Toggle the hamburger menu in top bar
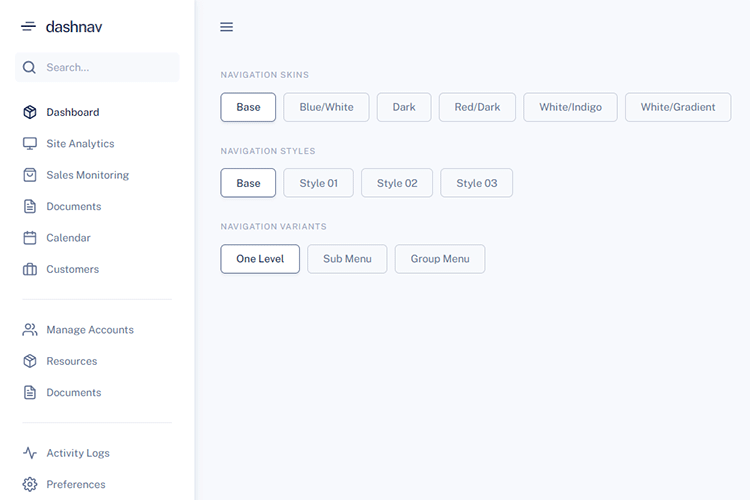This screenshot has height=500, width=750. tap(226, 27)
